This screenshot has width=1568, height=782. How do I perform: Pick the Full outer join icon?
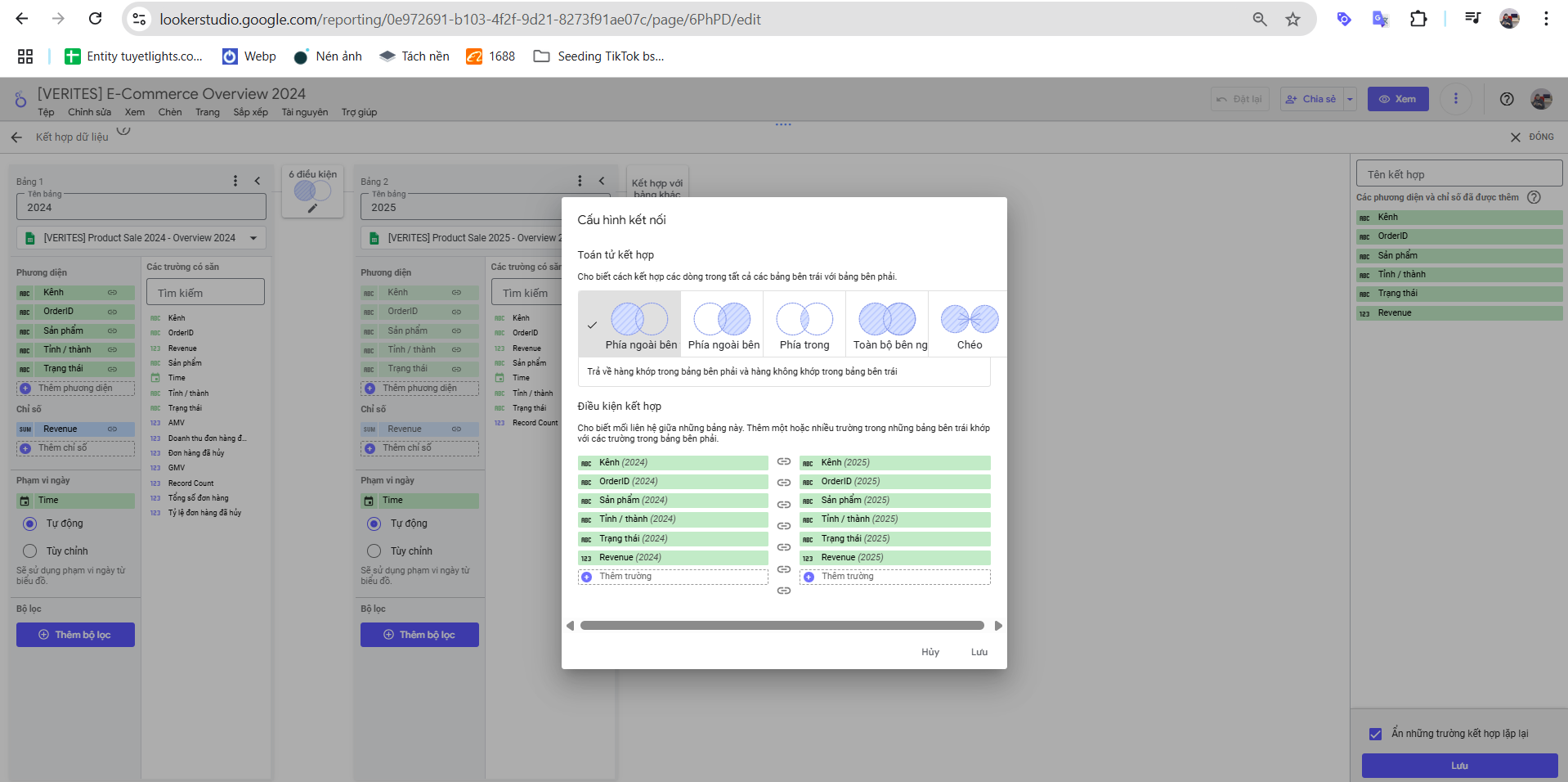pos(887,319)
